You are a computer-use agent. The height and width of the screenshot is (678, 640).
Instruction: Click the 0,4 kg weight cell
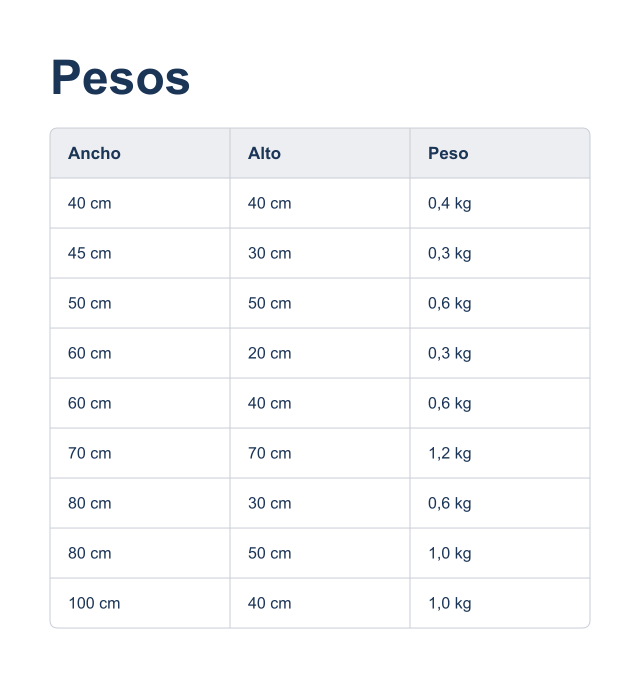click(500, 203)
